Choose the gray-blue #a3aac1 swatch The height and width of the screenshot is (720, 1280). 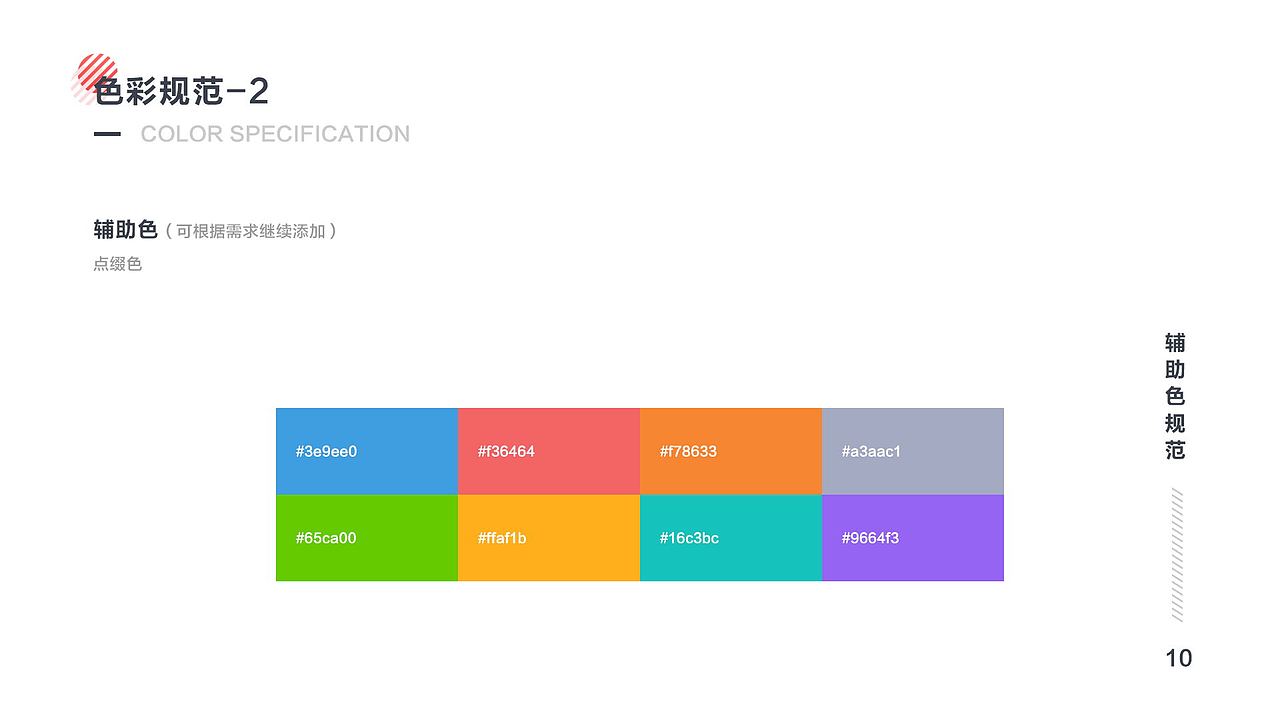pyautogui.click(x=913, y=451)
